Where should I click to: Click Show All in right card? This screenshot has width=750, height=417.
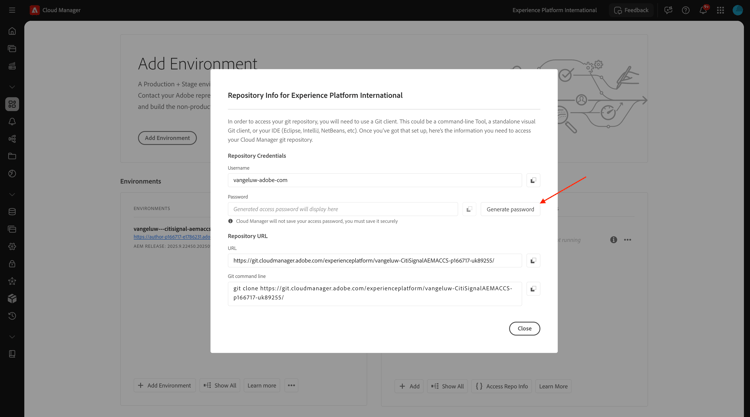click(x=448, y=386)
